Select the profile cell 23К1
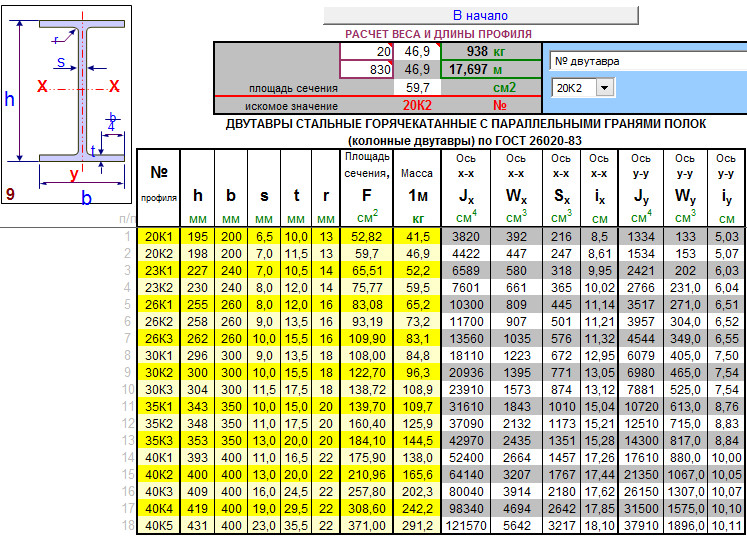The width and height of the screenshot is (747, 539). click(159, 271)
